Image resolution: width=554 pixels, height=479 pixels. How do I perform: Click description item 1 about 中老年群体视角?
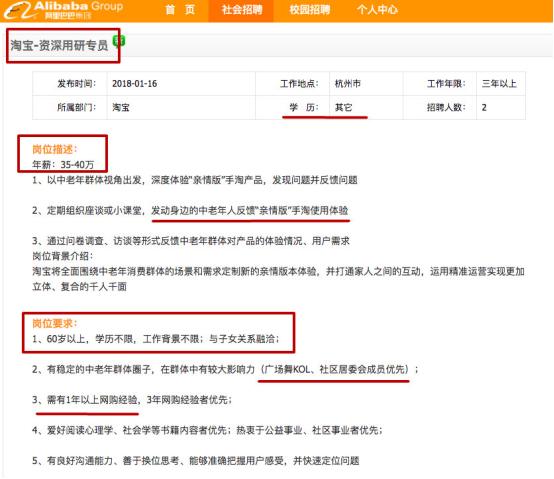point(195,180)
